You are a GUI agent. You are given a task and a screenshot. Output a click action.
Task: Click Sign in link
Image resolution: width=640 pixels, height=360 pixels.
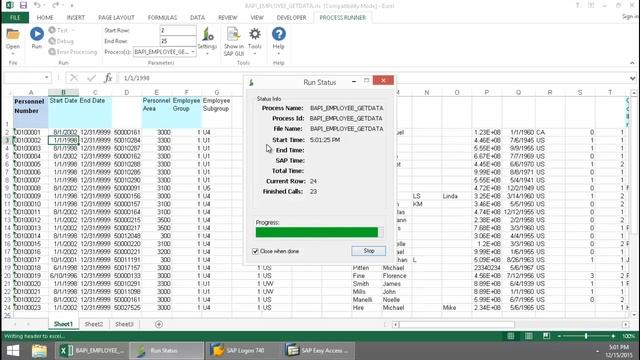point(630,16)
